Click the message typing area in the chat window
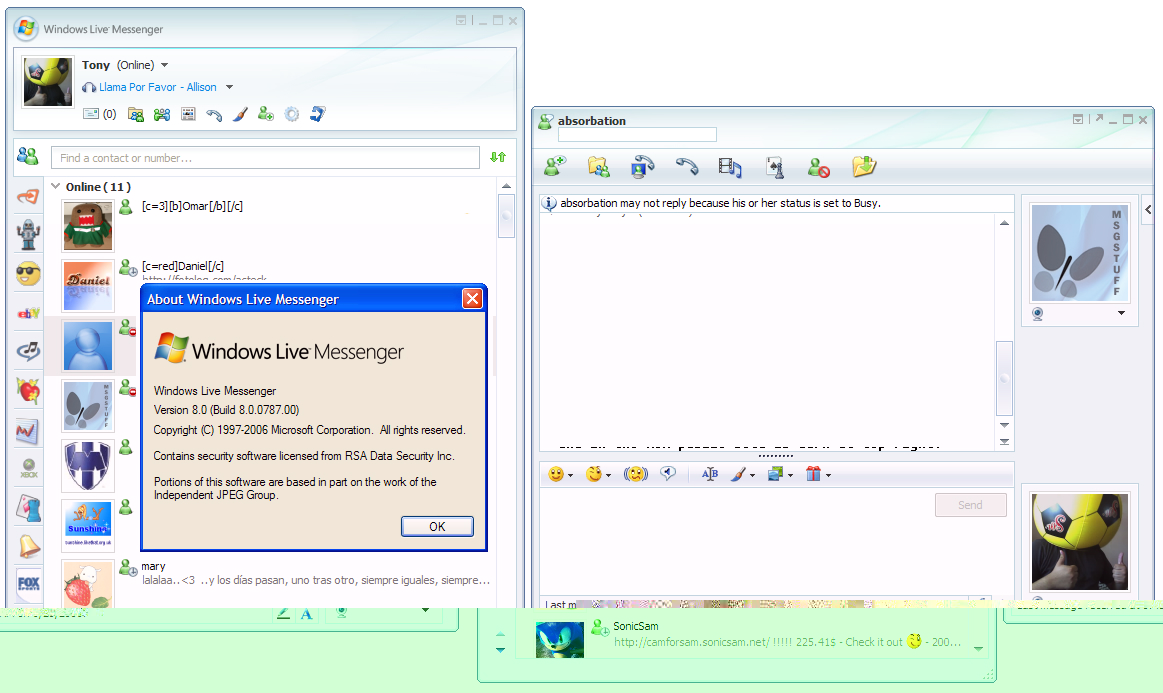Screen dimensions: 1163x693 point(734,542)
